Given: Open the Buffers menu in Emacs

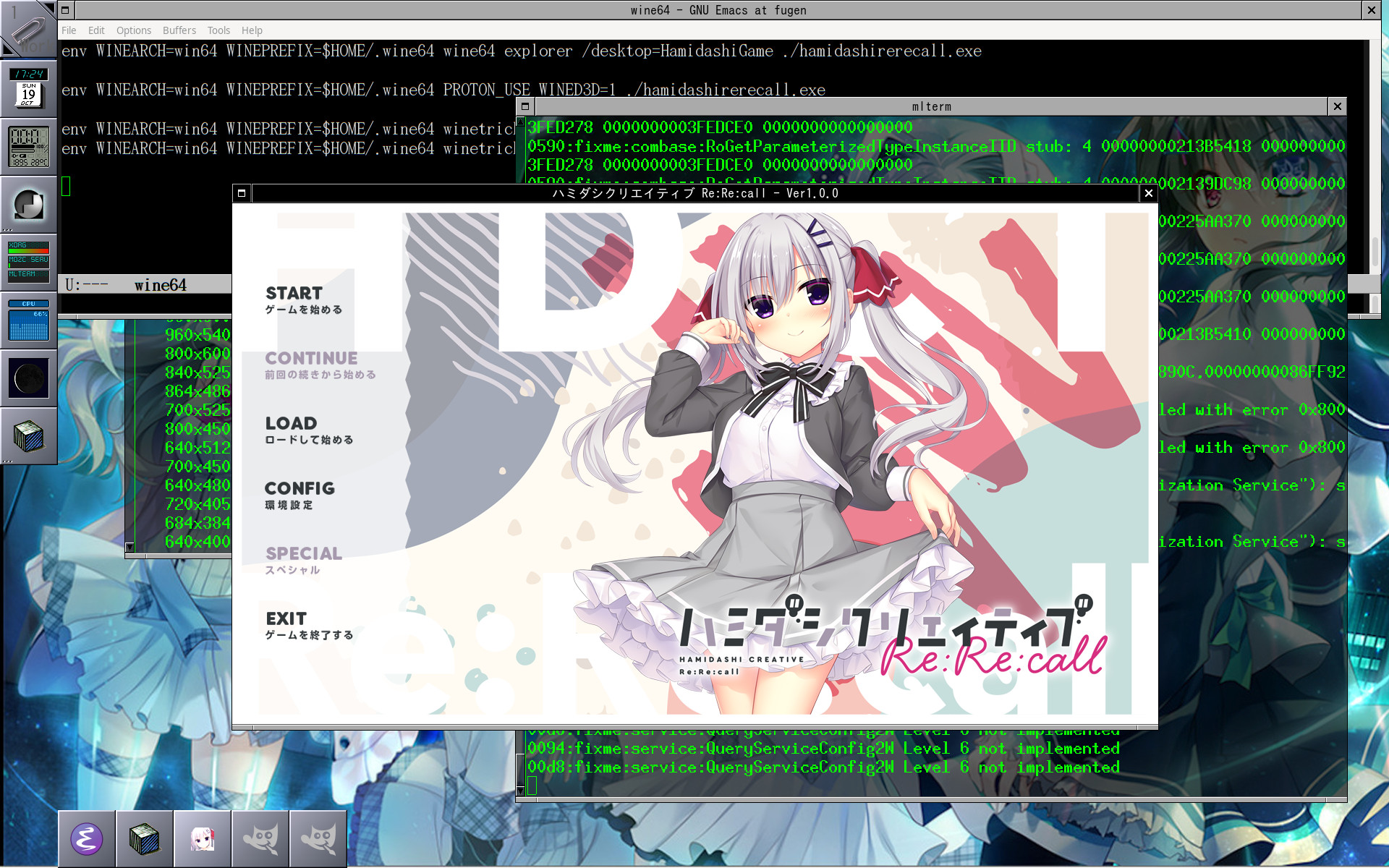Looking at the screenshot, I should (179, 30).
